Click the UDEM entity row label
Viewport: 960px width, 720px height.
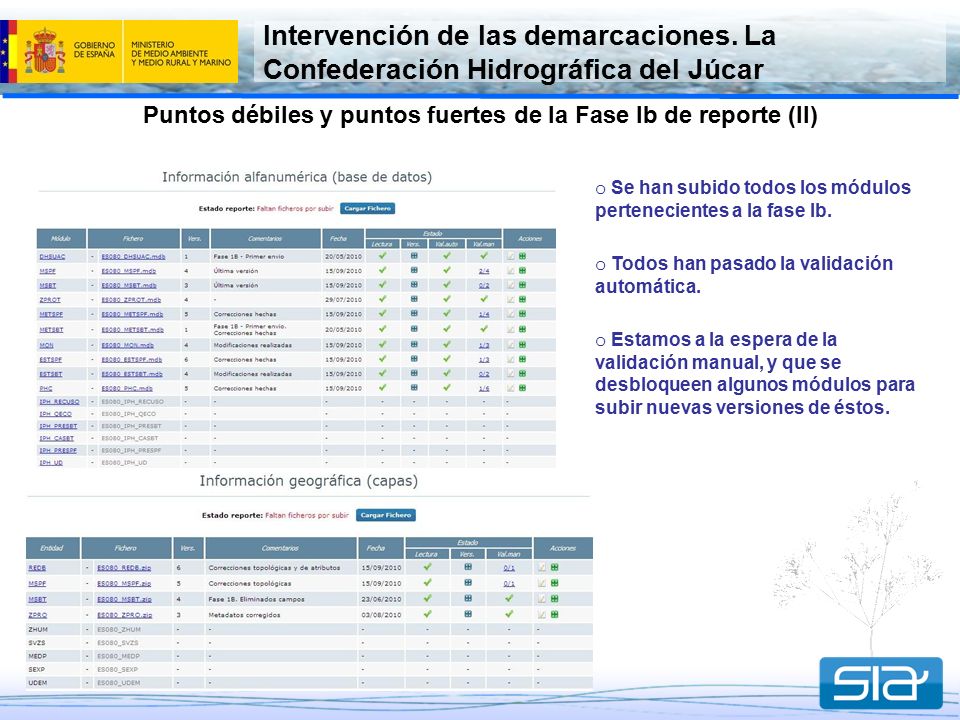37,683
